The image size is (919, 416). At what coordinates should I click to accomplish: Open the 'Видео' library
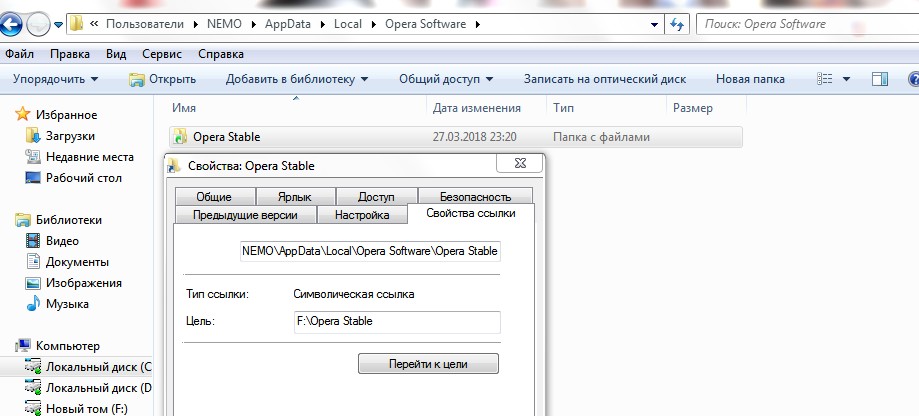click(x=62, y=241)
